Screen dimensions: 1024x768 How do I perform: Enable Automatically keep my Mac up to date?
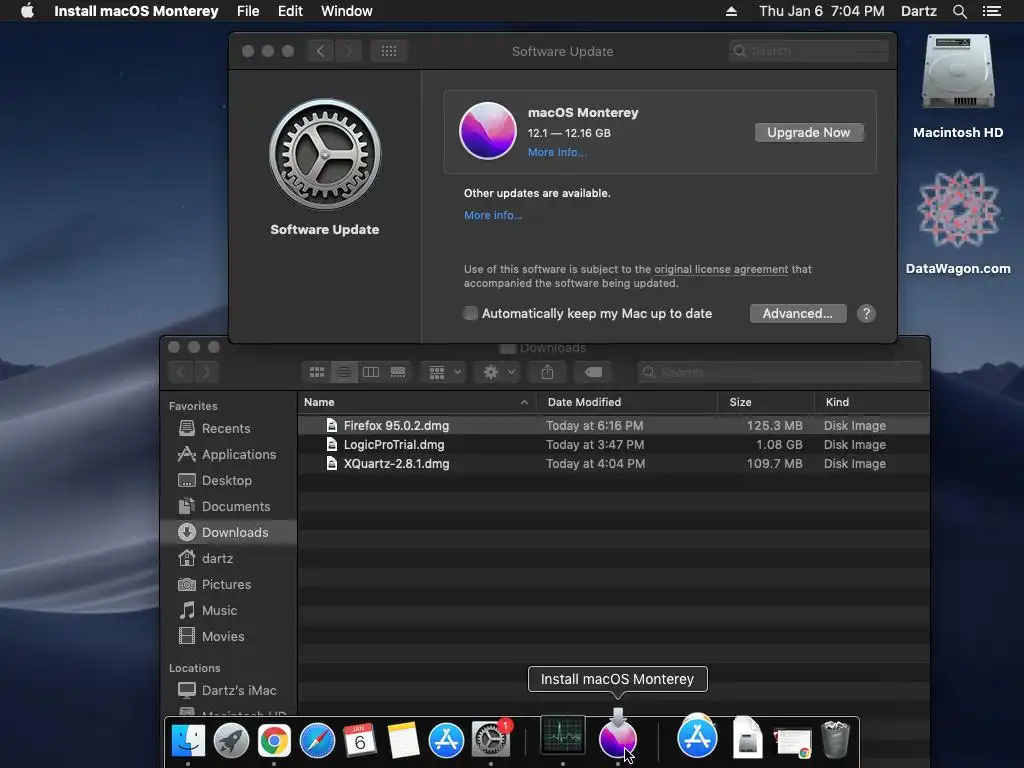tap(470, 313)
